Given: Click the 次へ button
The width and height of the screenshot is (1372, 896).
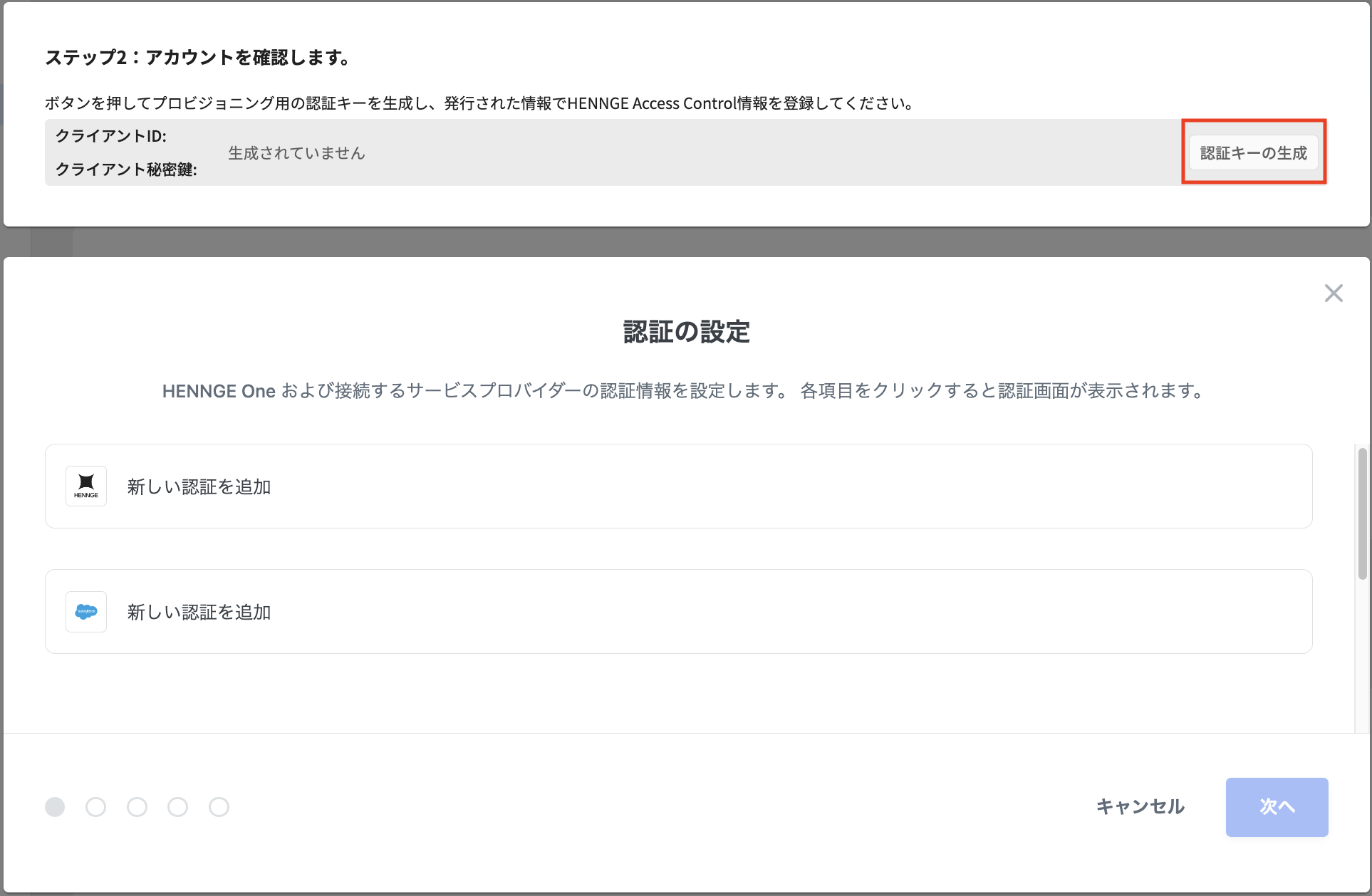Looking at the screenshot, I should coord(1277,806).
